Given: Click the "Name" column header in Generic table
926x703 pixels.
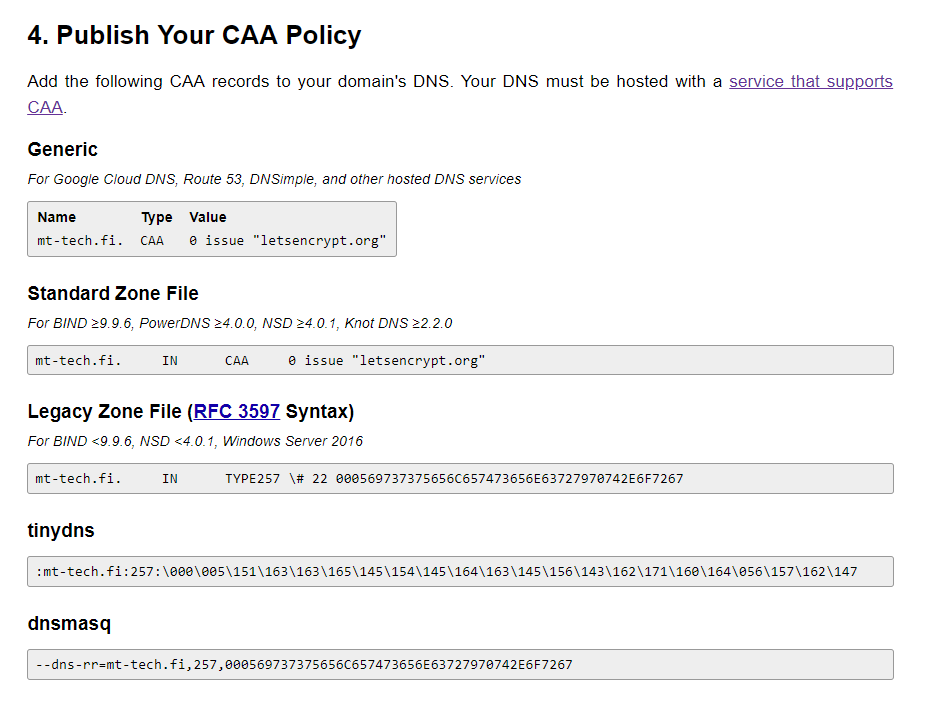Looking at the screenshot, I should tap(57, 217).
